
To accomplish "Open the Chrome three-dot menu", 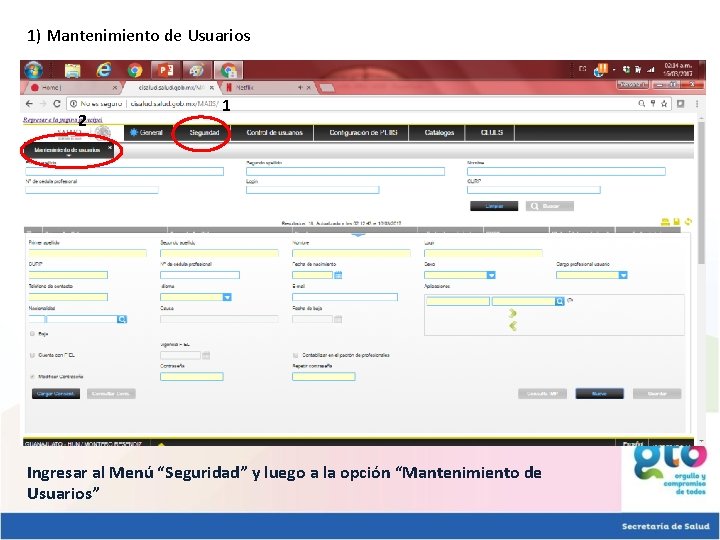I will [697, 104].
